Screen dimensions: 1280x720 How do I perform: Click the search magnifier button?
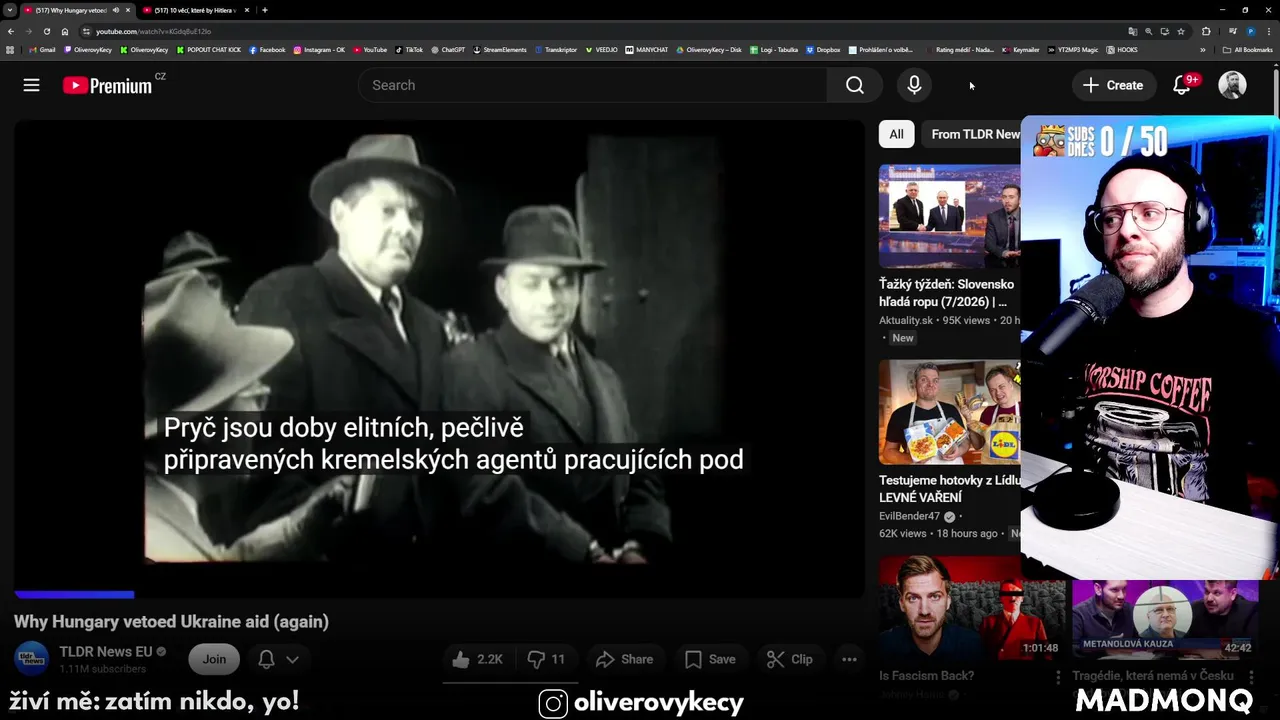(x=854, y=85)
